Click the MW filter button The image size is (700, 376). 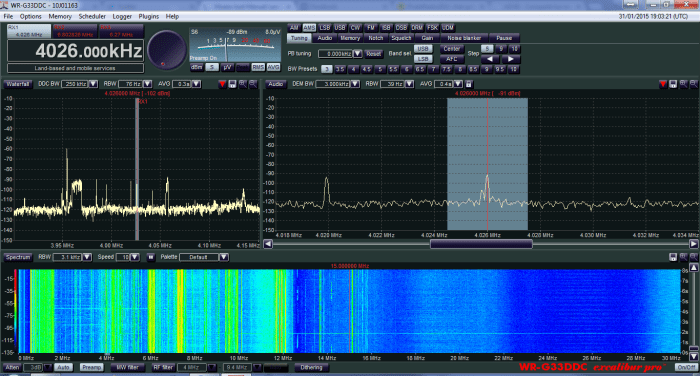coord(127,368)
